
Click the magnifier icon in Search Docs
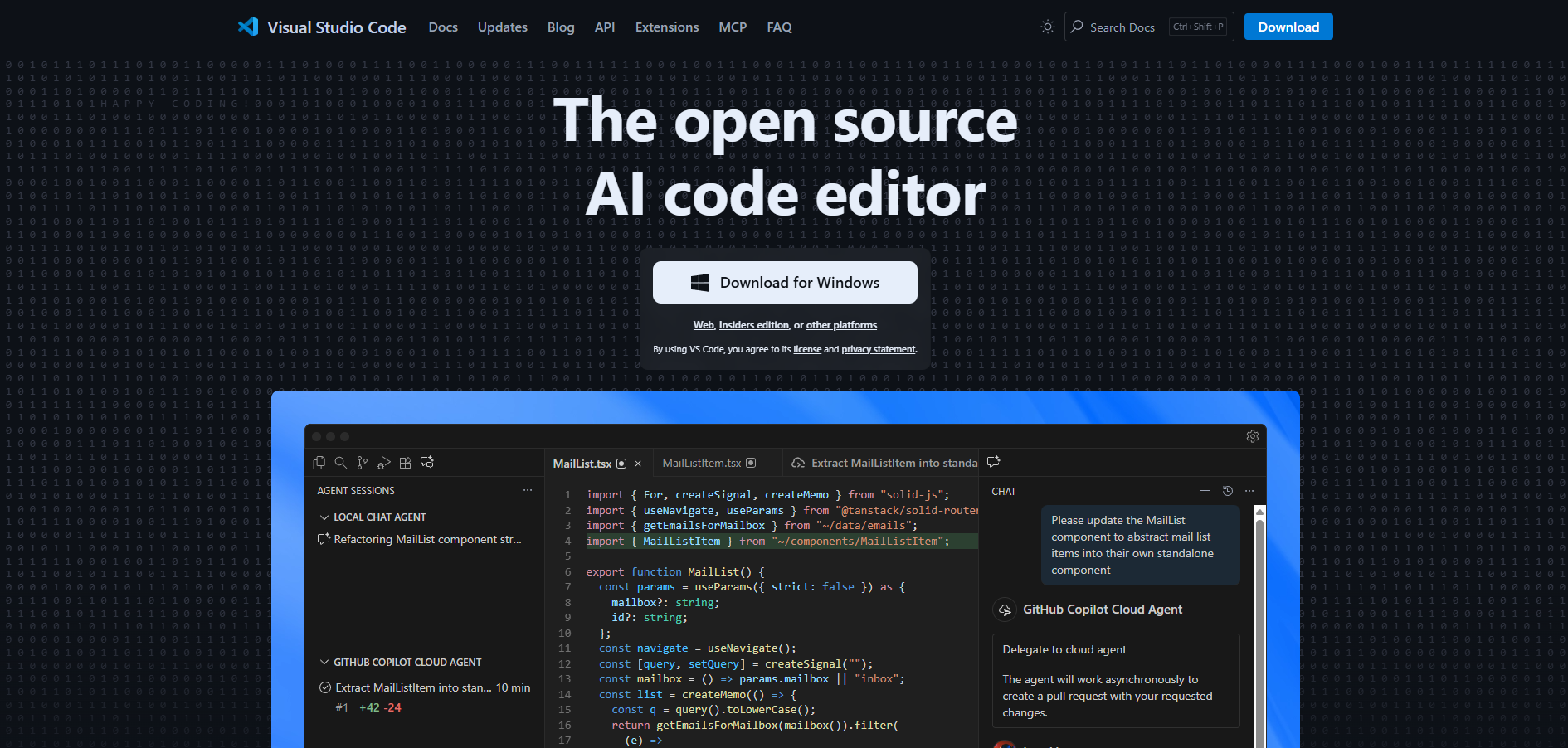1077,27
